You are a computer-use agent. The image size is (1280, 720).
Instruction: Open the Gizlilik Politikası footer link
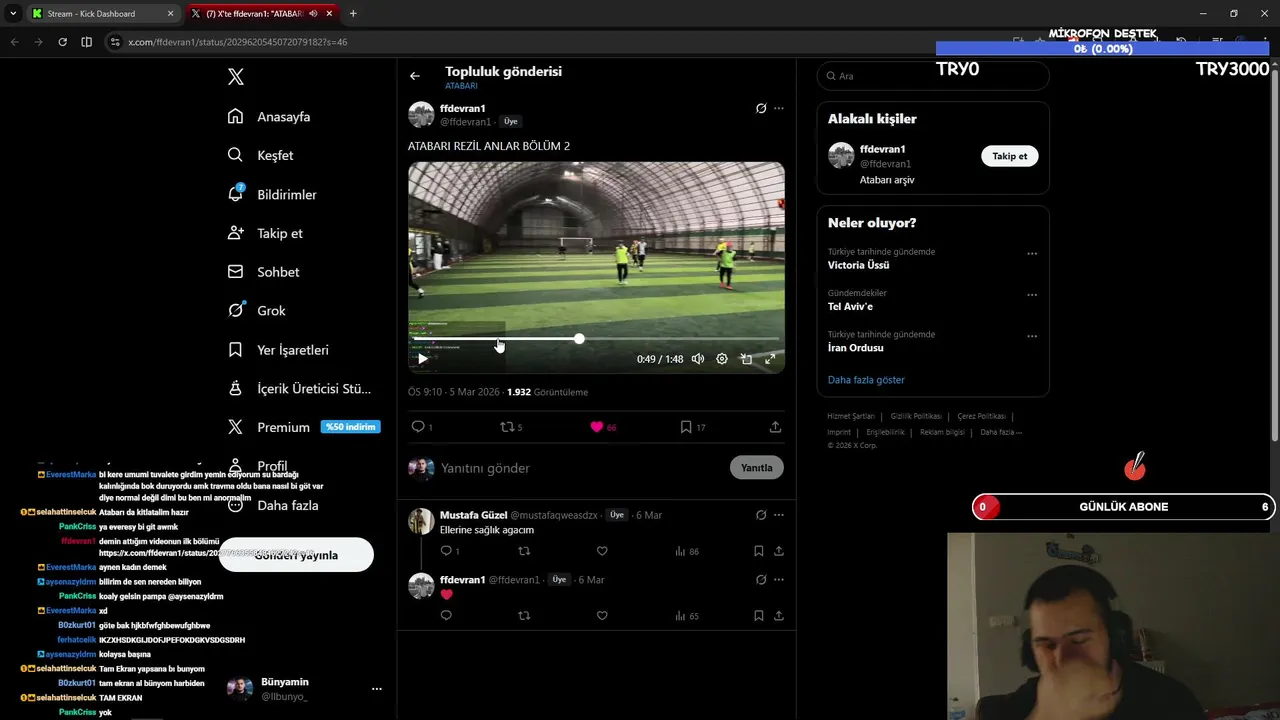pyautogui.click(x=916, y=416)
